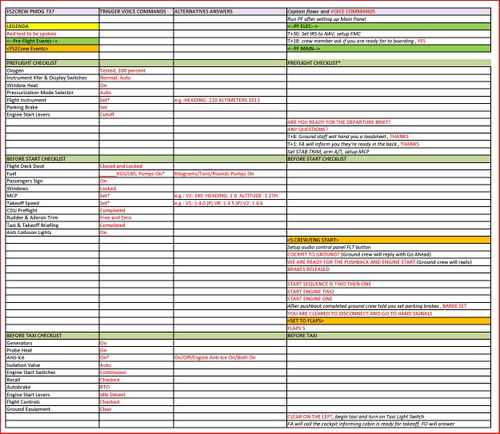
Task: Select the "MCP" checklist item
Action: [x=52, y=196]
